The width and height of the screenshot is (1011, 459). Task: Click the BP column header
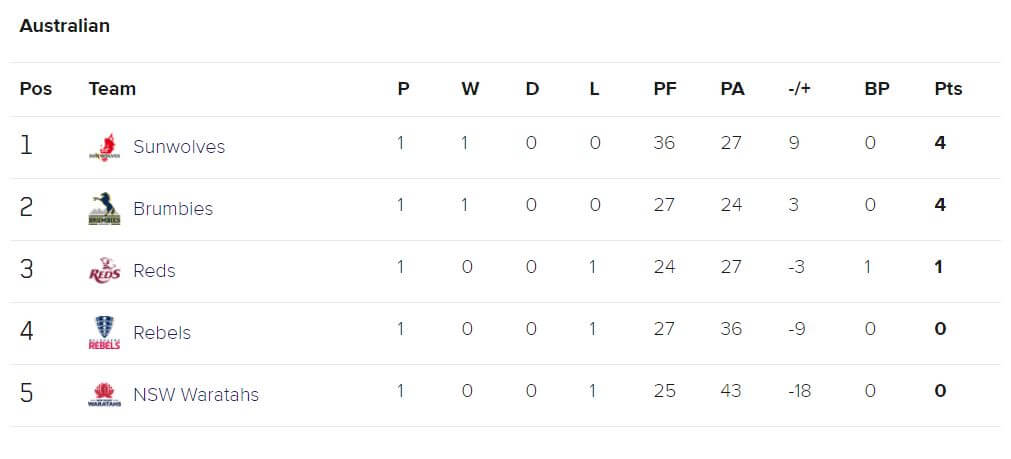click(877, 89)
